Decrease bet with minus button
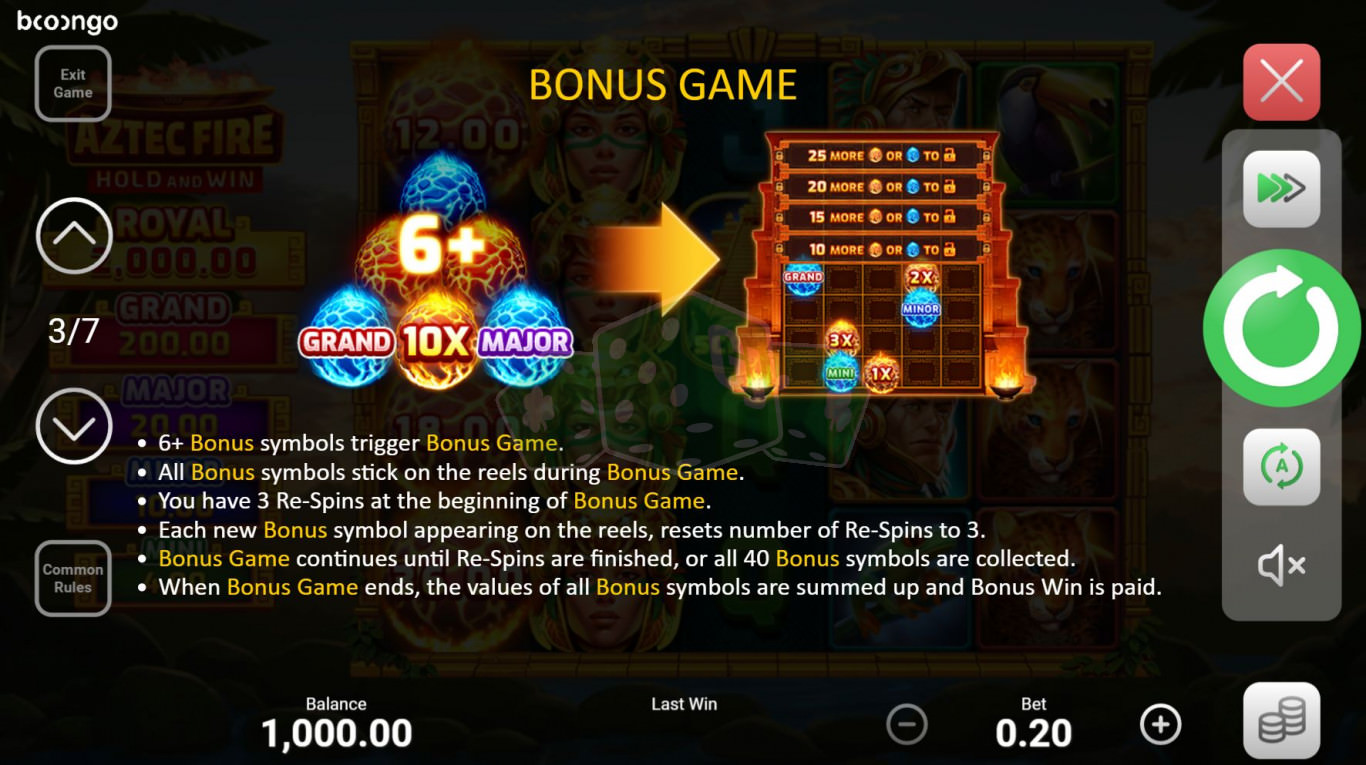Screen dimensions: 1366x765 (x=907, y=724)
